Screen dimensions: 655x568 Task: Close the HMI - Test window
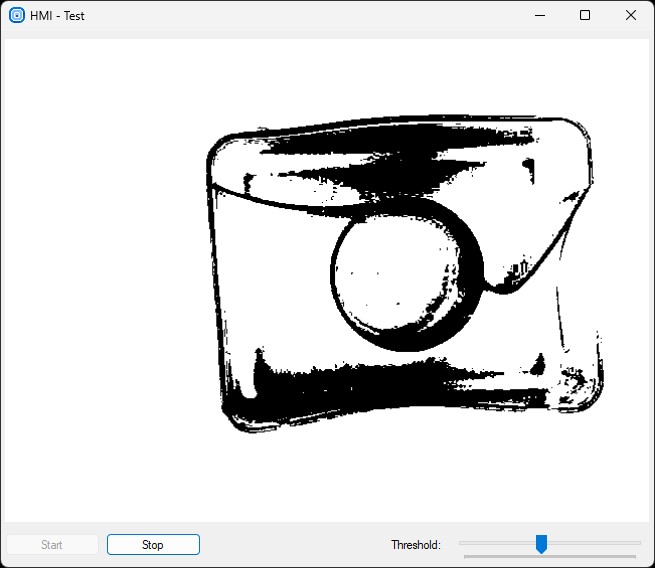tap(630, 15)
